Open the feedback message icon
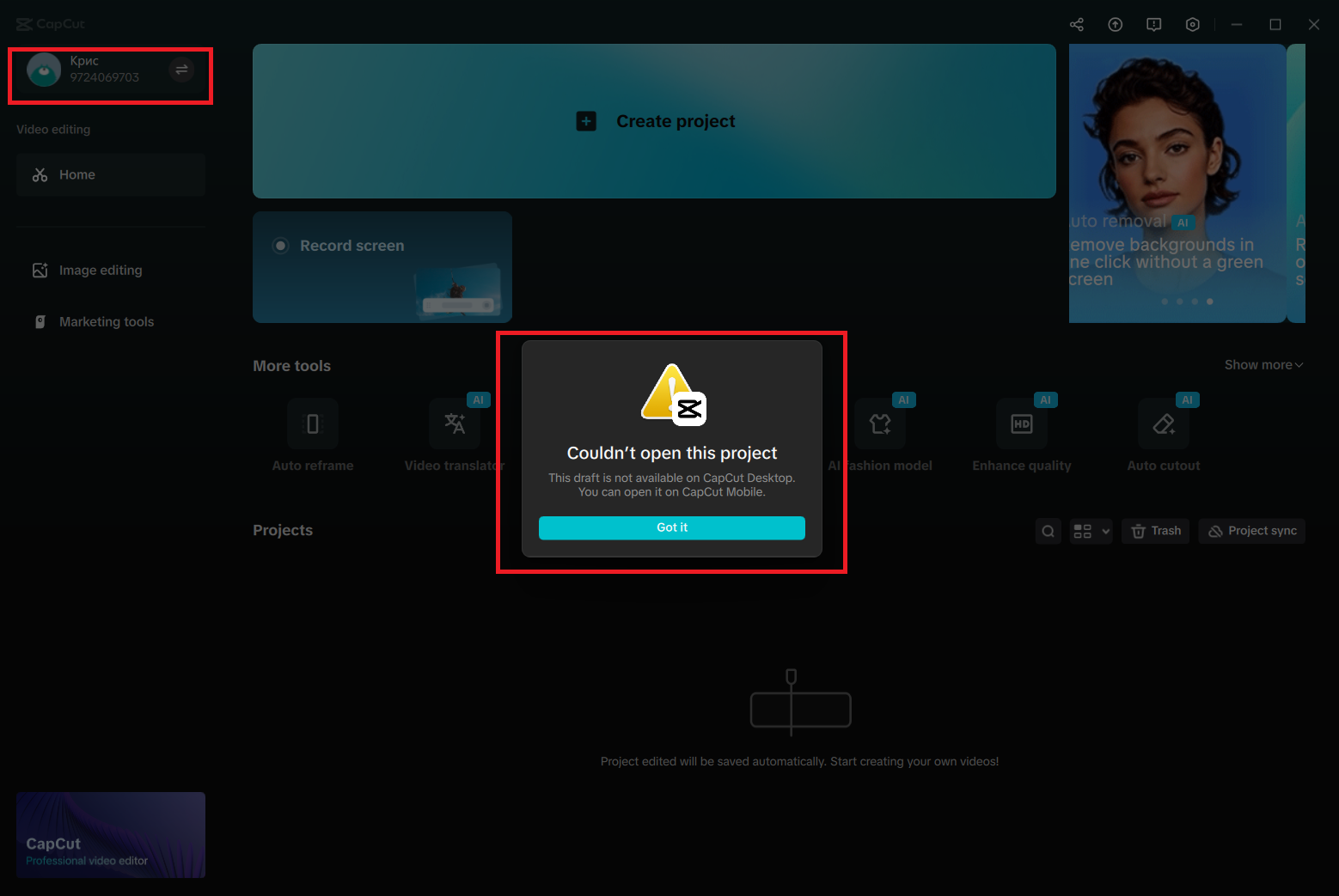This screenshot has height=896, width=1339. [1153, 24]
